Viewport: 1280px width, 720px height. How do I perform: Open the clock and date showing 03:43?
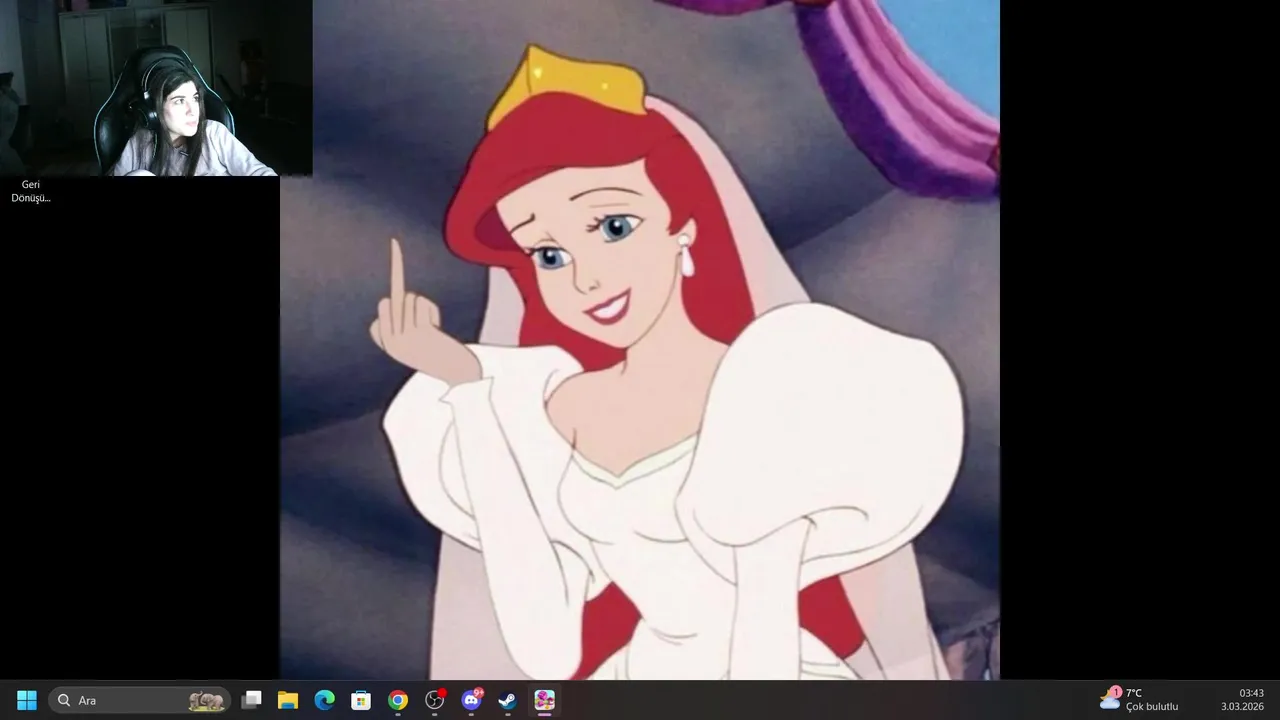click(x=1243, y=700)
